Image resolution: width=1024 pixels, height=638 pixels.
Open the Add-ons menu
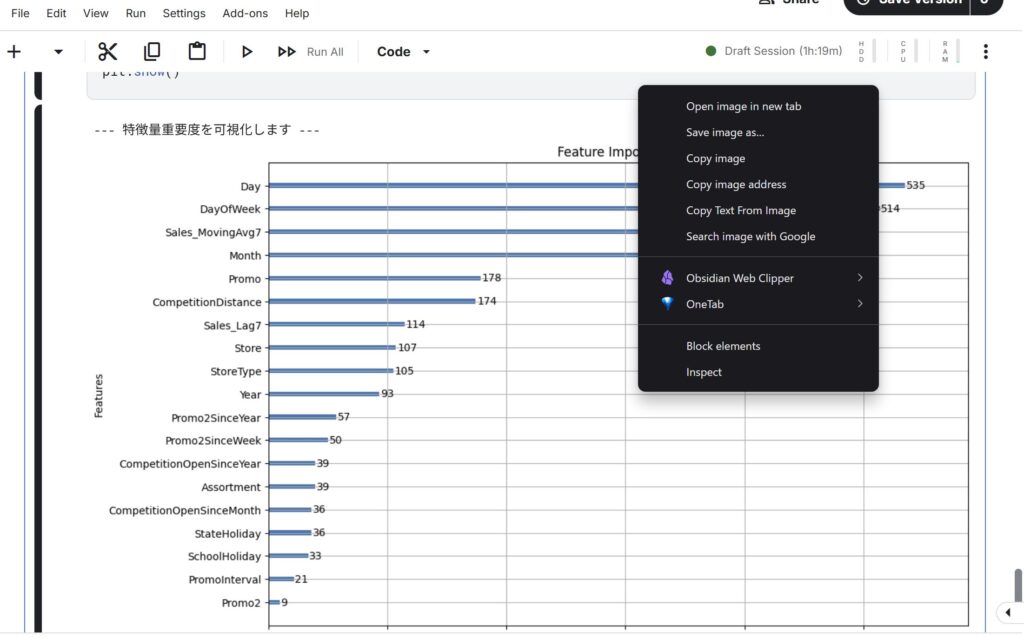click(x=244, y=13)
